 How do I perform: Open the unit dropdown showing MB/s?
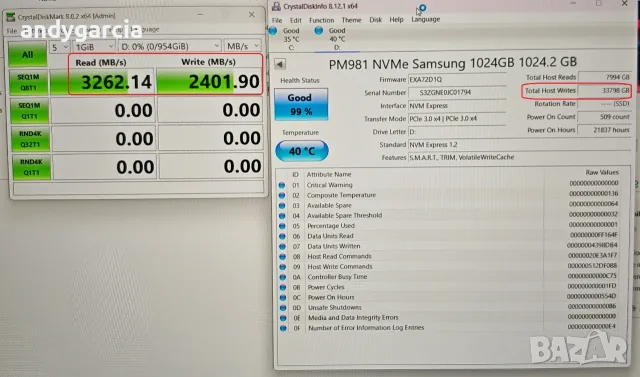click(242, 46)
